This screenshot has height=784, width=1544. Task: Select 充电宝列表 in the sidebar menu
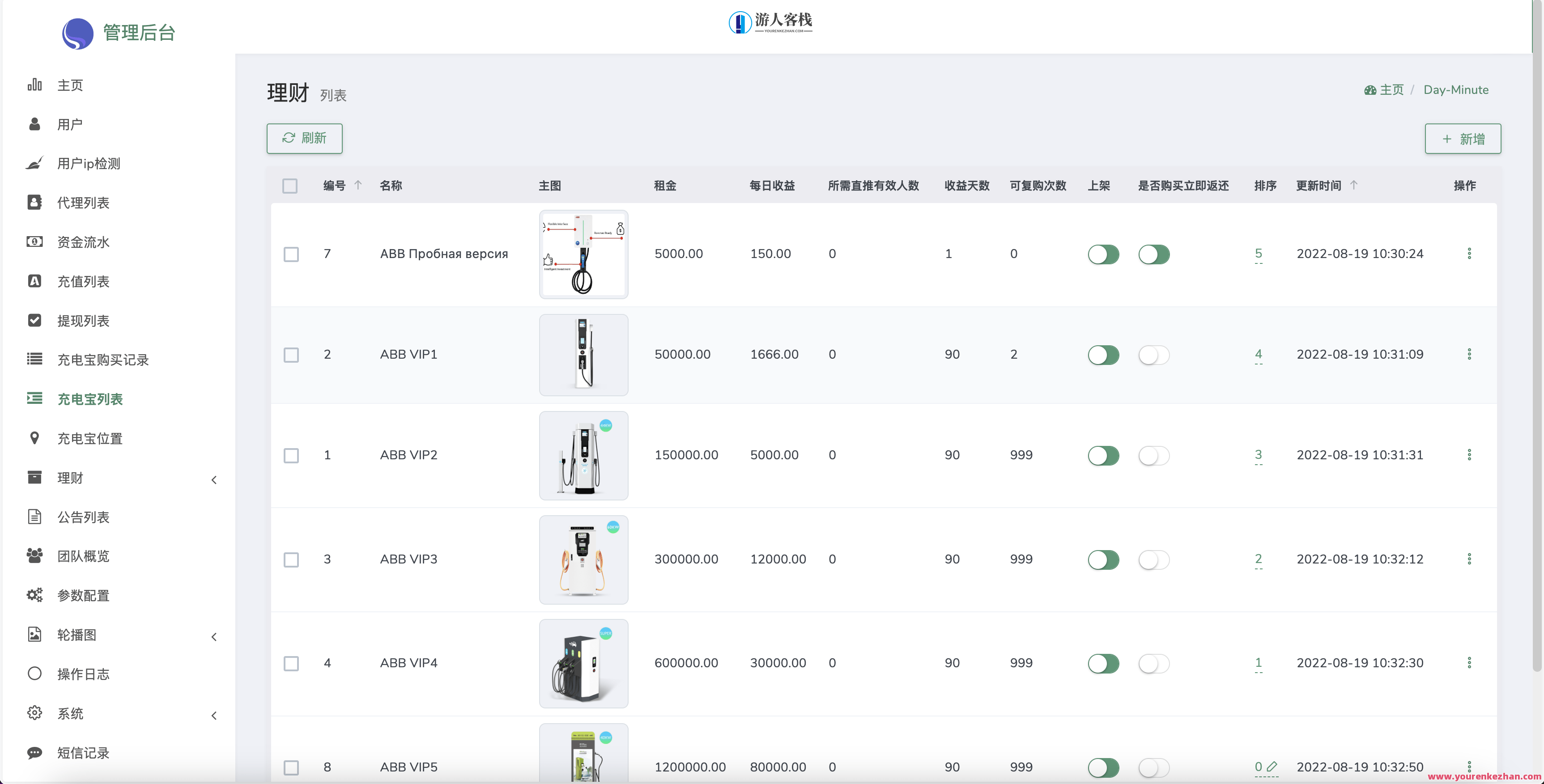(x=90, y=399)
